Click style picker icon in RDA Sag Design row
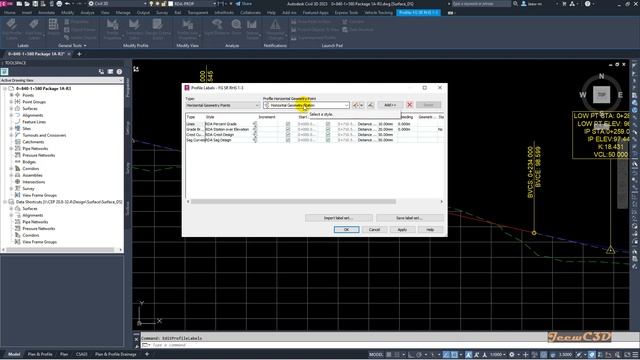 point(255,140)
